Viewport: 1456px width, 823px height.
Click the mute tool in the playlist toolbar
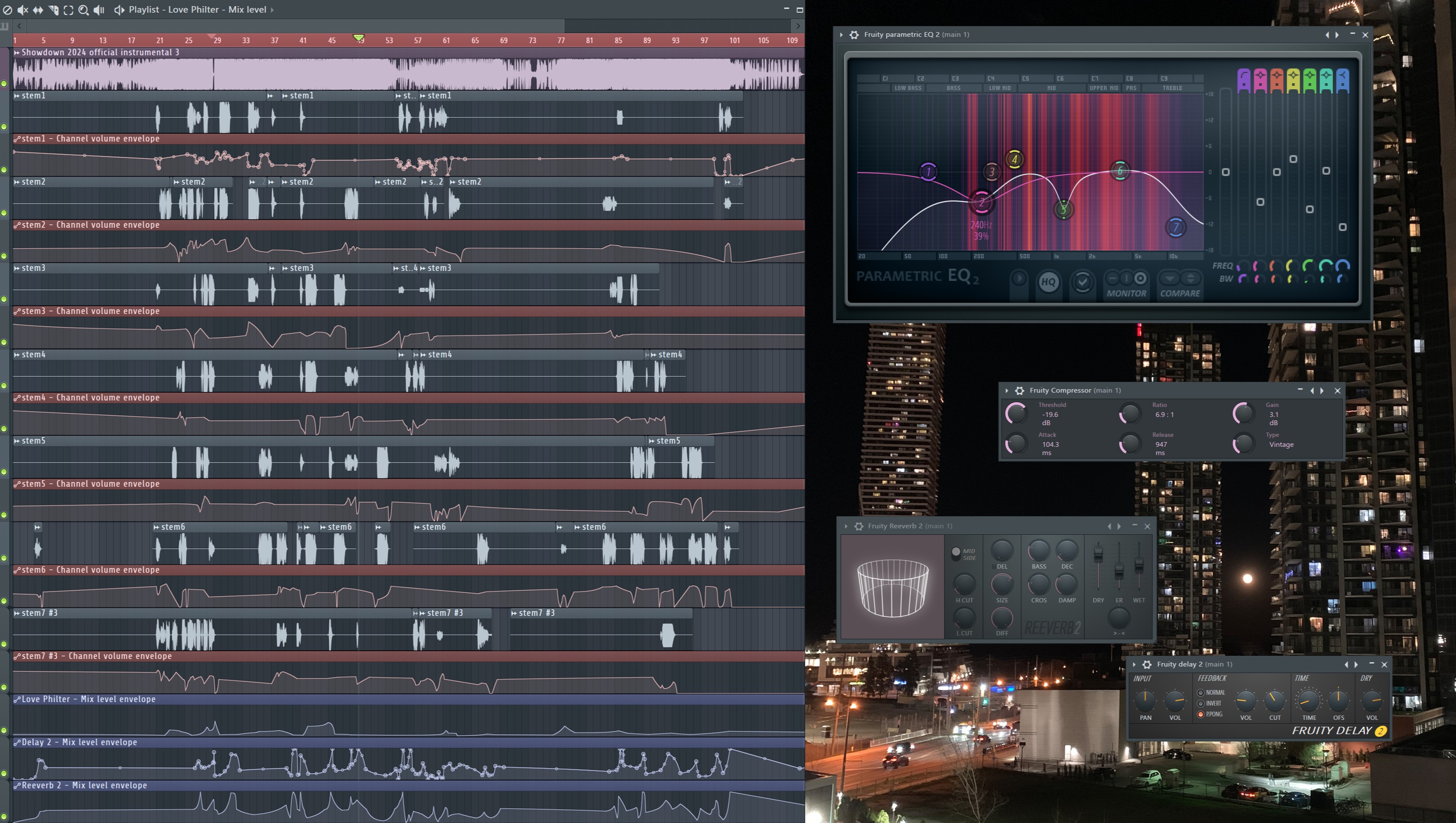23,10
